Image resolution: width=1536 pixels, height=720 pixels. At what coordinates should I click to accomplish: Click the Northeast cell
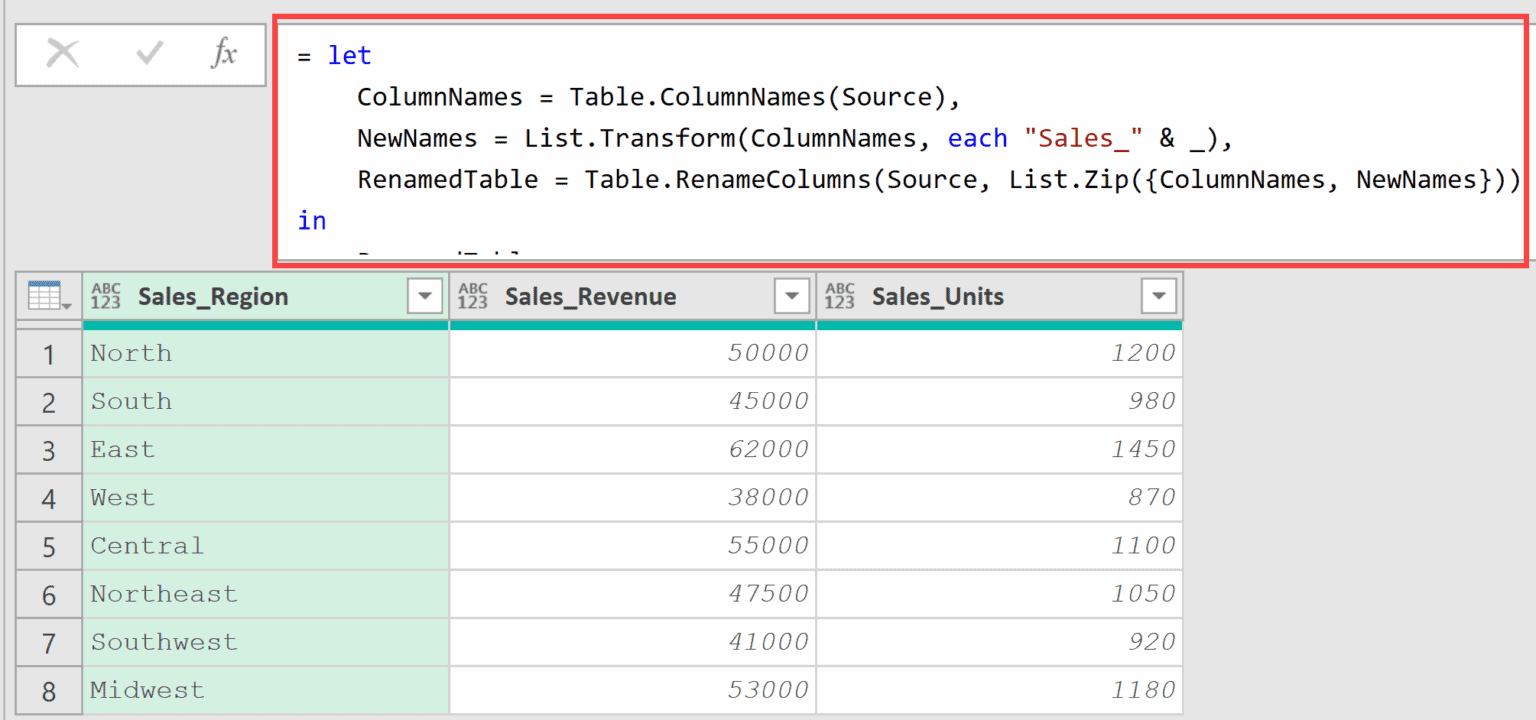coord(266,594)
